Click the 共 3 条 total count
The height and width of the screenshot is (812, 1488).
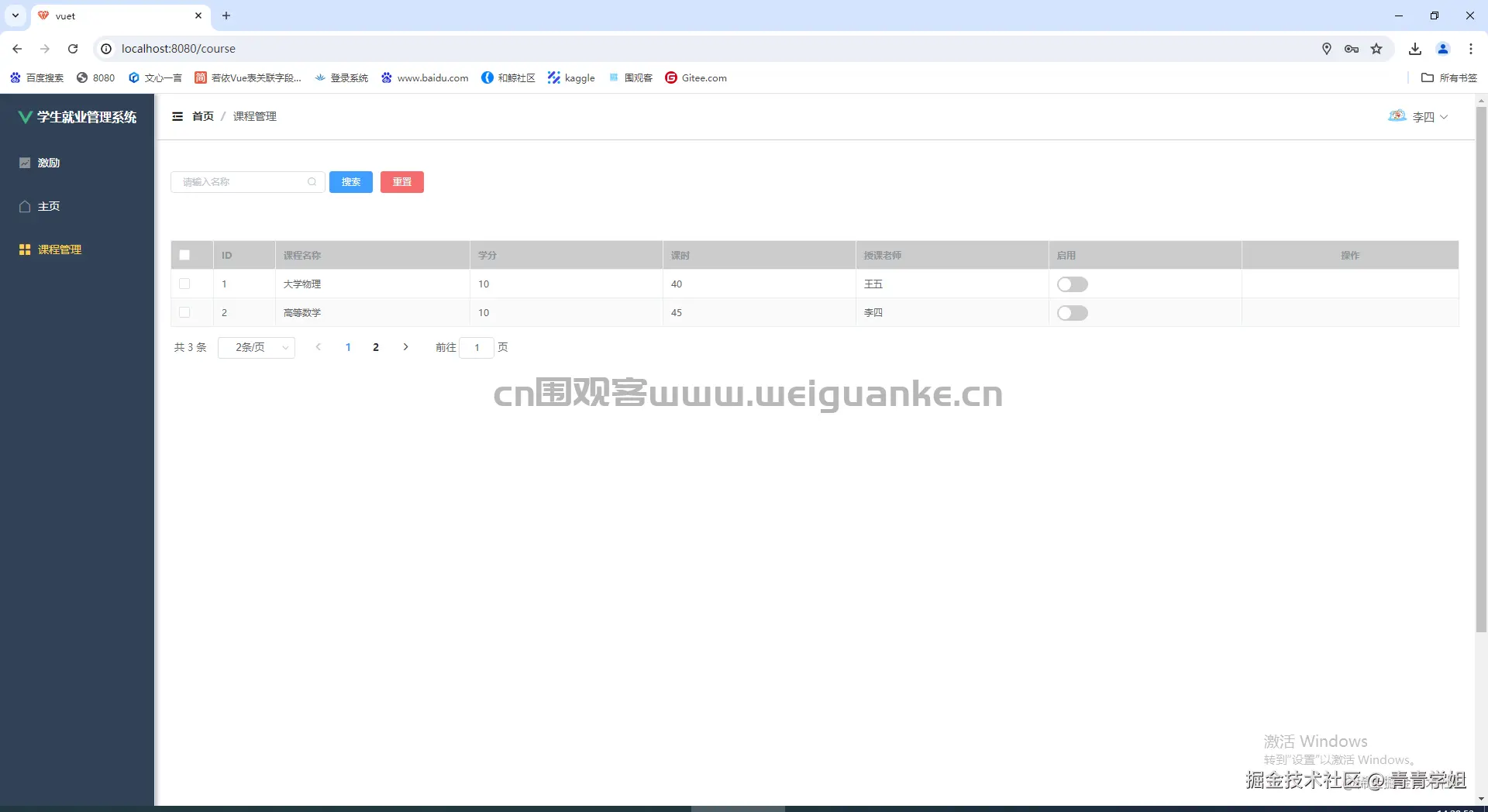click(x=191, y=347)
